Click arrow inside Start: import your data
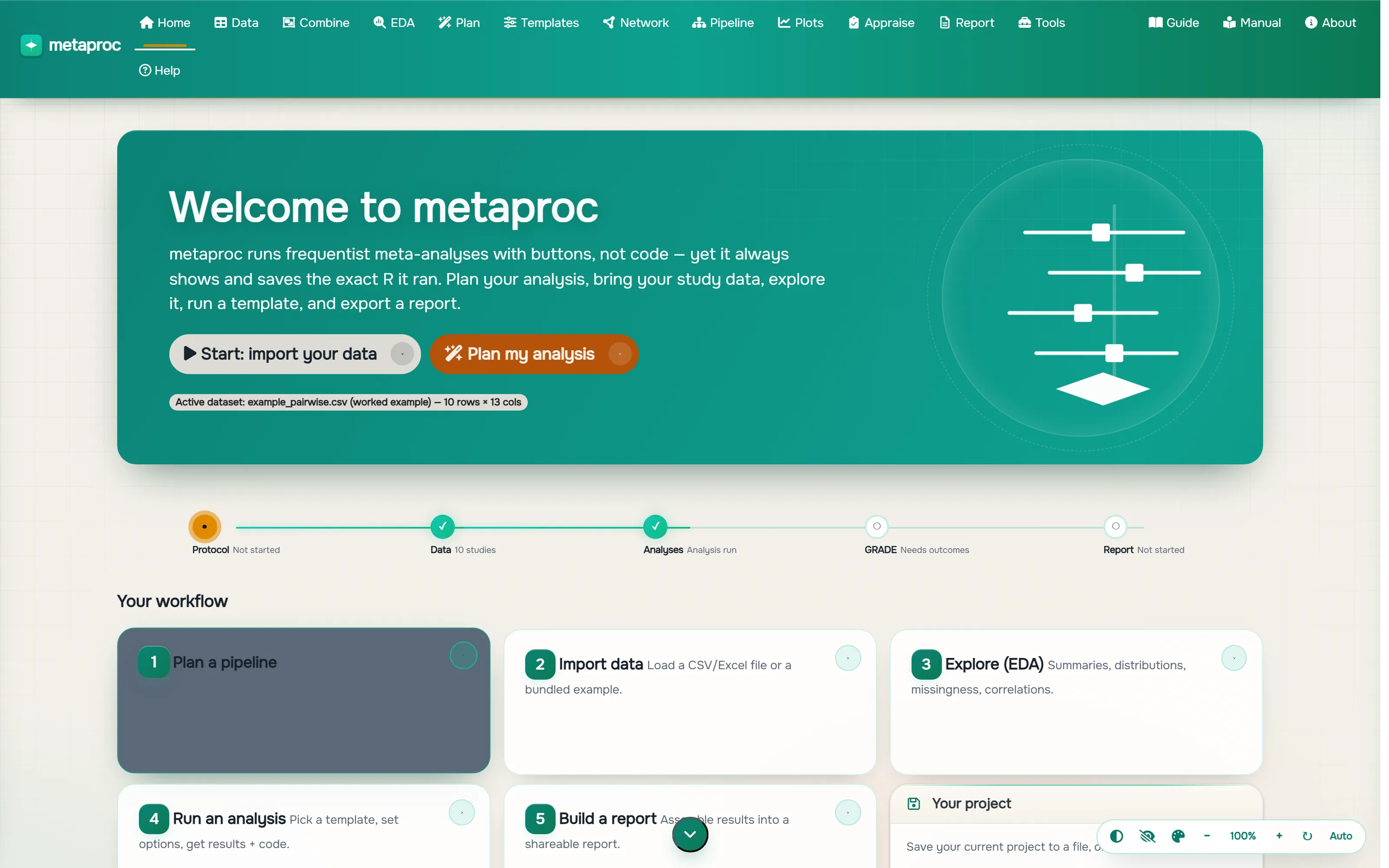This screenshot has width=1389, height=868. coord(402,354)
